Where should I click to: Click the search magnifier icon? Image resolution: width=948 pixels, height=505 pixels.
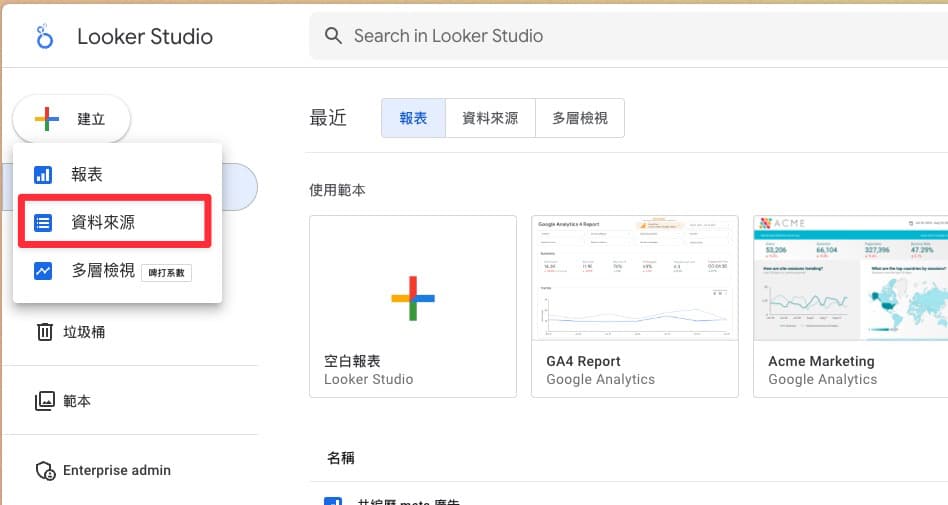pyautogui.click(x=334, y=36)
